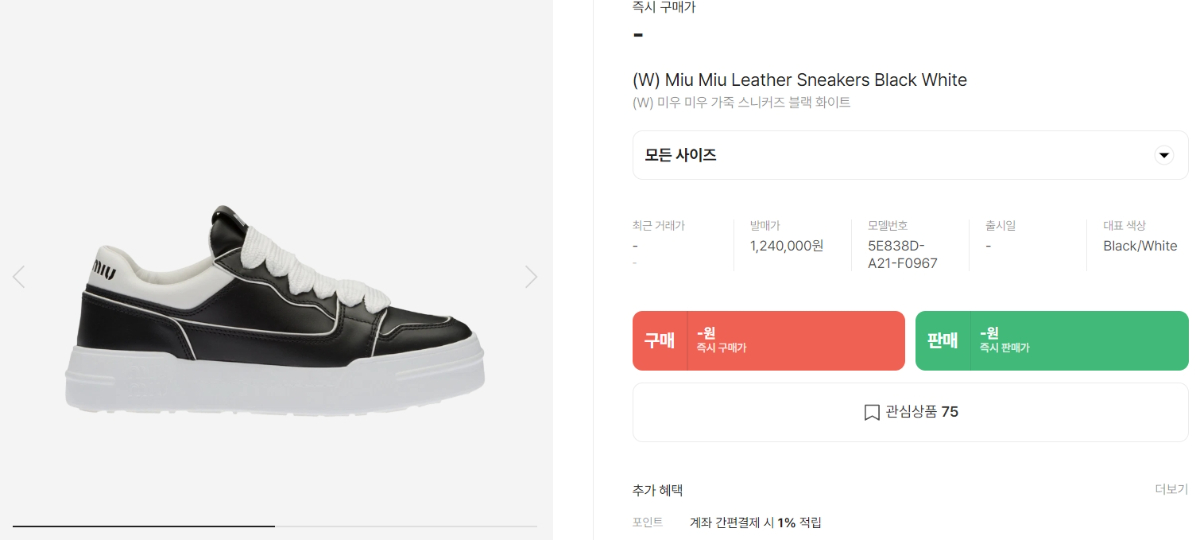
Task: Click the English product title Miu Miu Leather Sneakers
Action: [800, 80]
